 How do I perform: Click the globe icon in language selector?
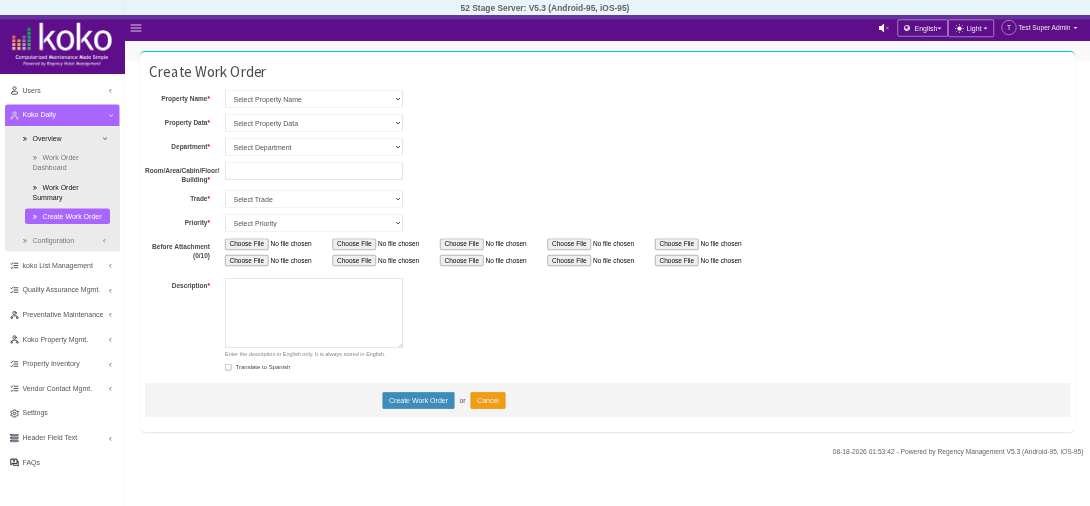pos(906,28)
